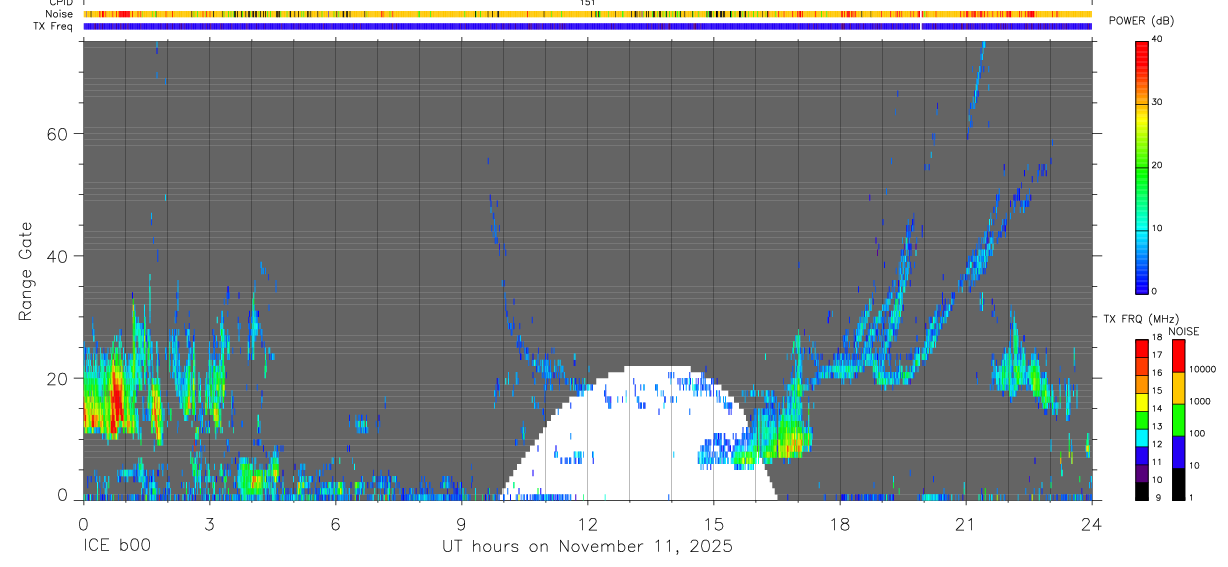Click the 151 CPID value at top
The width and height of the screenshot is (1228, 567).
click(x=588, y=3)
